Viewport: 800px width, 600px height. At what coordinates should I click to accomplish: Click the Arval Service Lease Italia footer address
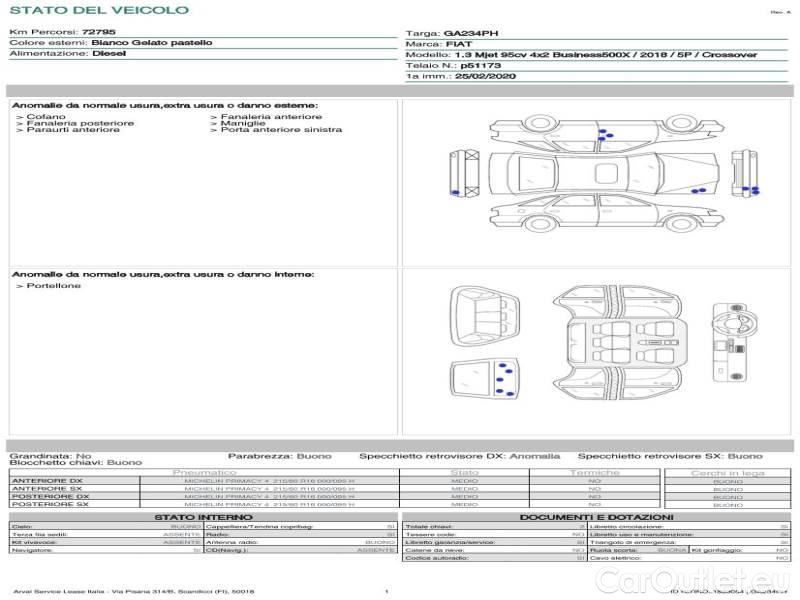click(x=134, y=591)
